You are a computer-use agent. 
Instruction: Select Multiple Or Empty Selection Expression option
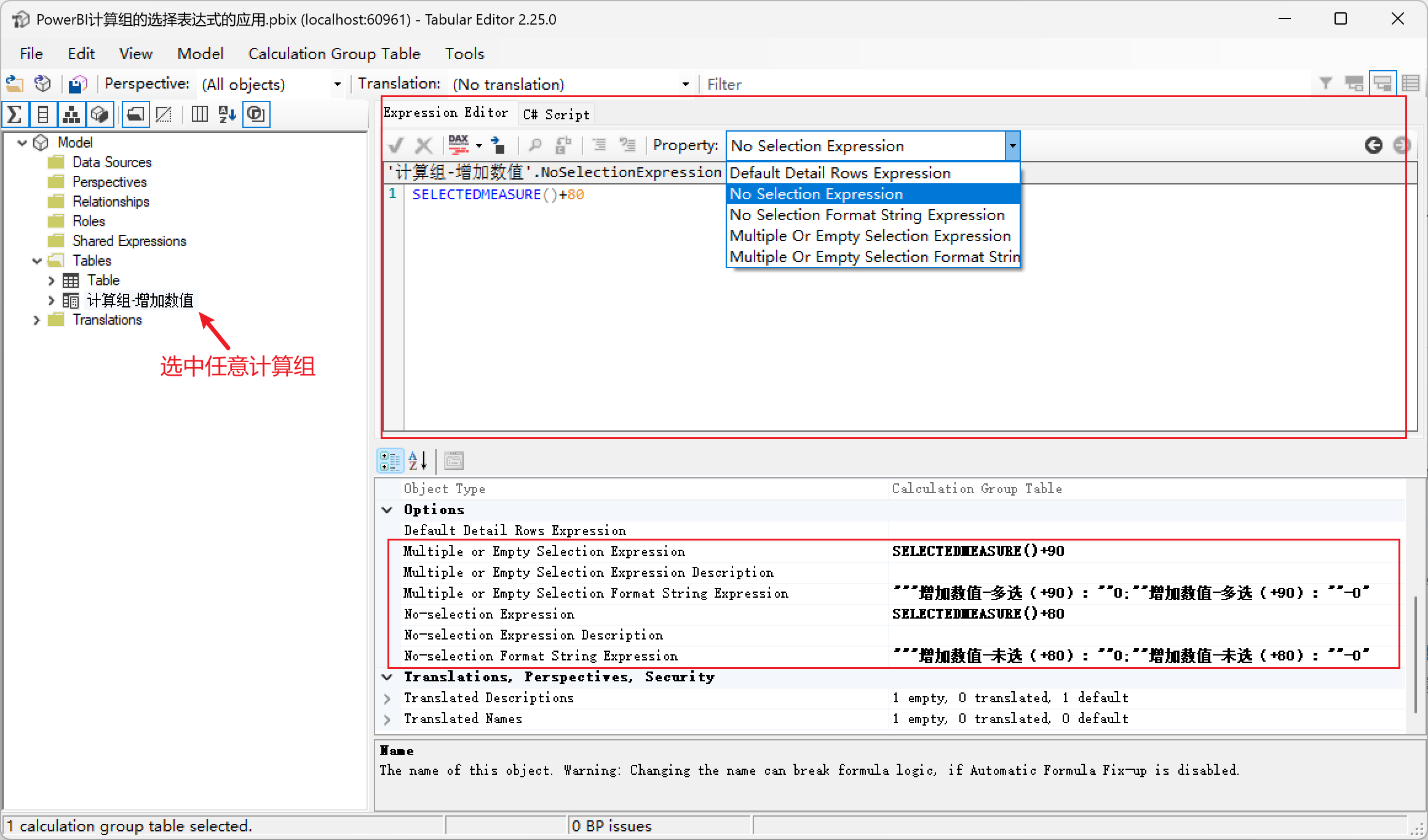(873, 236)
